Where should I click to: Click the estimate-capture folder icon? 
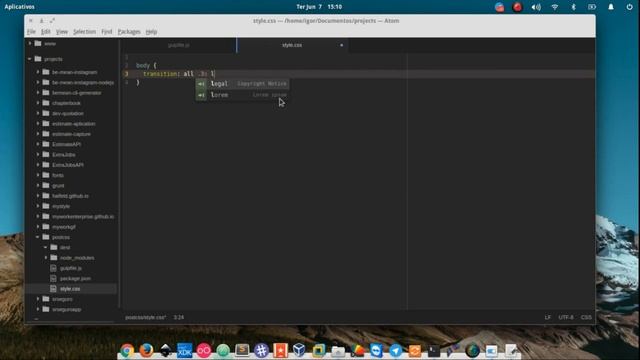[x=46, y=133]
